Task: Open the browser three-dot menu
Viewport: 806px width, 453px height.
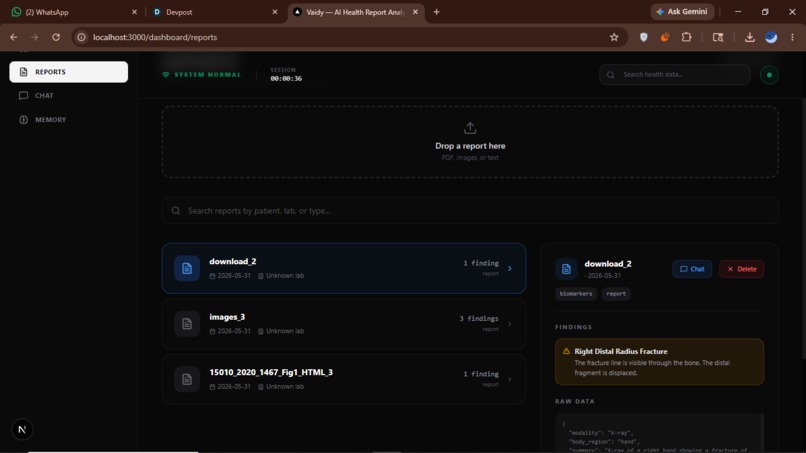Action: point(792,37)
